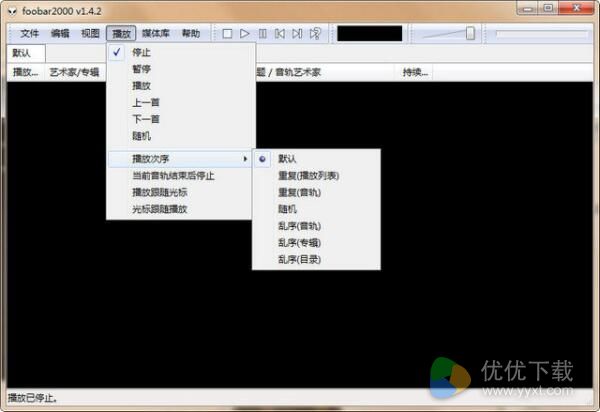Image resolution: width=600 pixels, height=412 pixels.
Task: Choose 下一首 in the playback menu
Action: [x=181, y=119]
